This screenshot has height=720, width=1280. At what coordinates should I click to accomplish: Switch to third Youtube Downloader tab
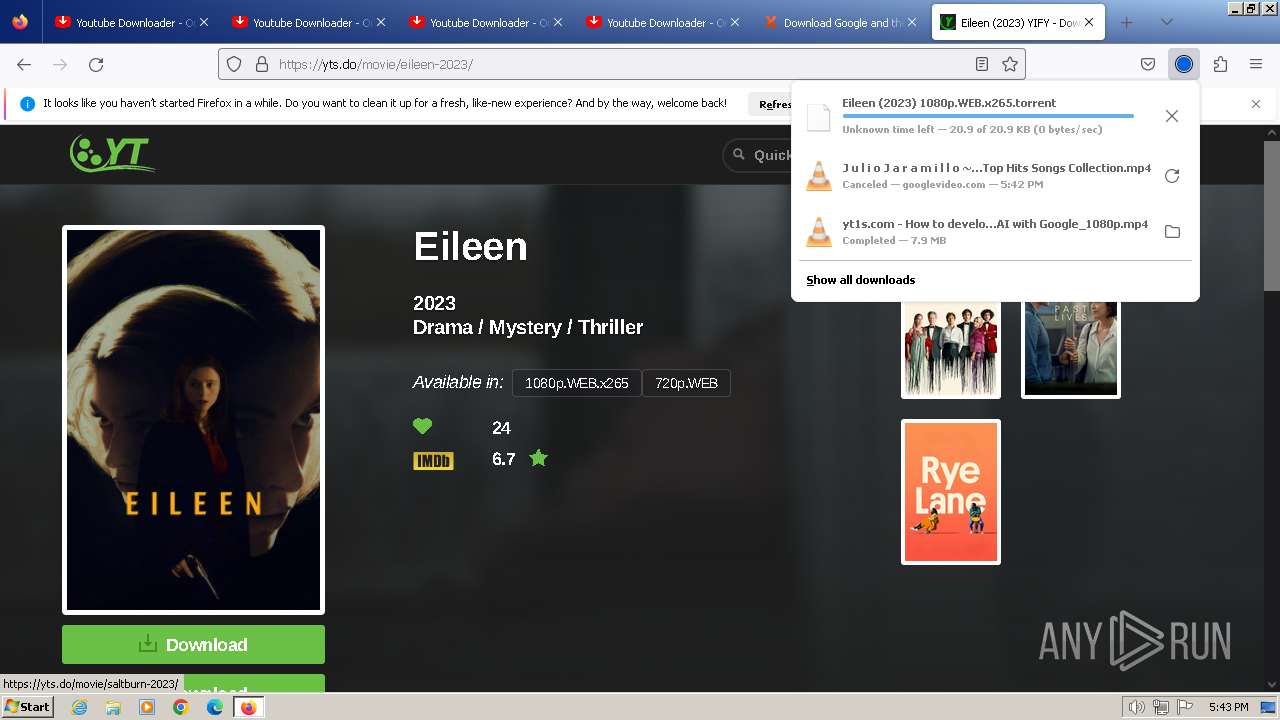point(485,22)
